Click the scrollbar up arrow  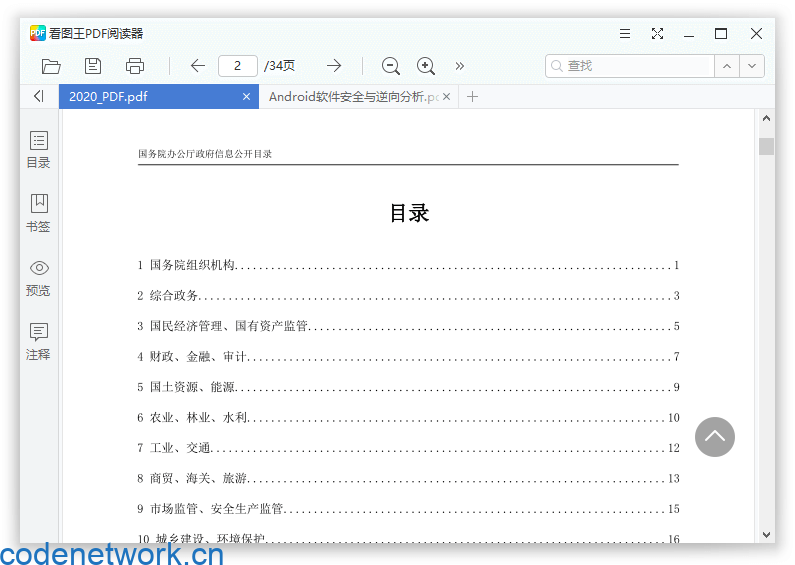click(766, 118)
